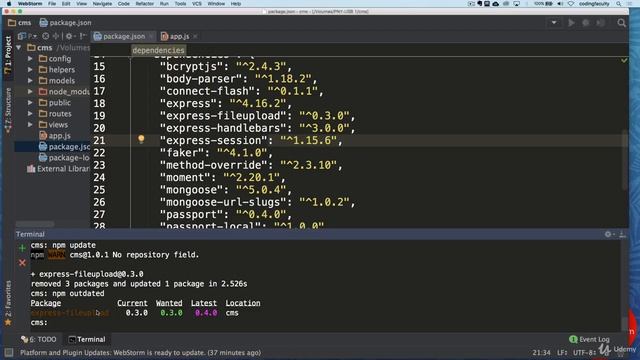Open the Terminal tool window tab
Screen dimensions: 640x360
coord(87,339)
